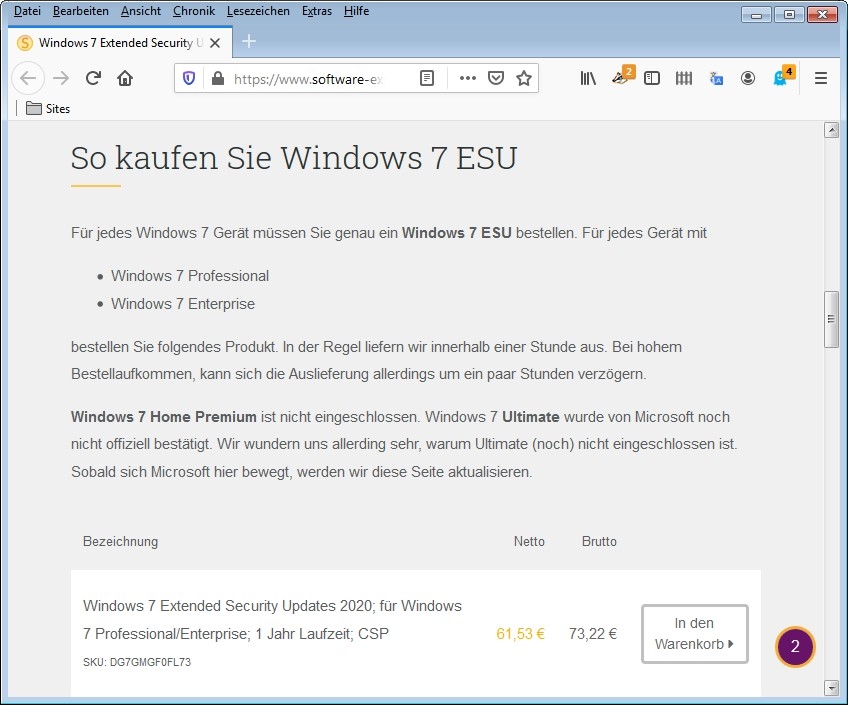The height and width of the screenshot is (705, 848).
Task: Open the hamburger application menu
Action: 820,78
